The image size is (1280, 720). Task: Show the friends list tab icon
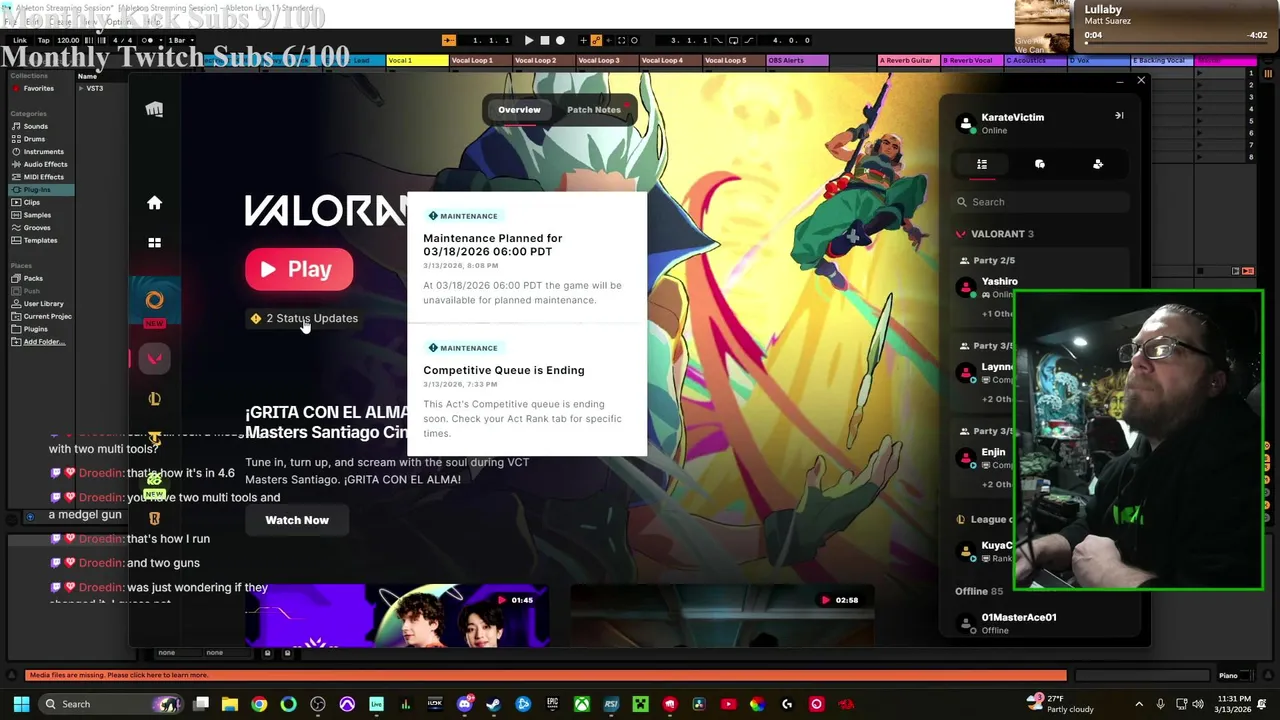(x=982, y=164)
